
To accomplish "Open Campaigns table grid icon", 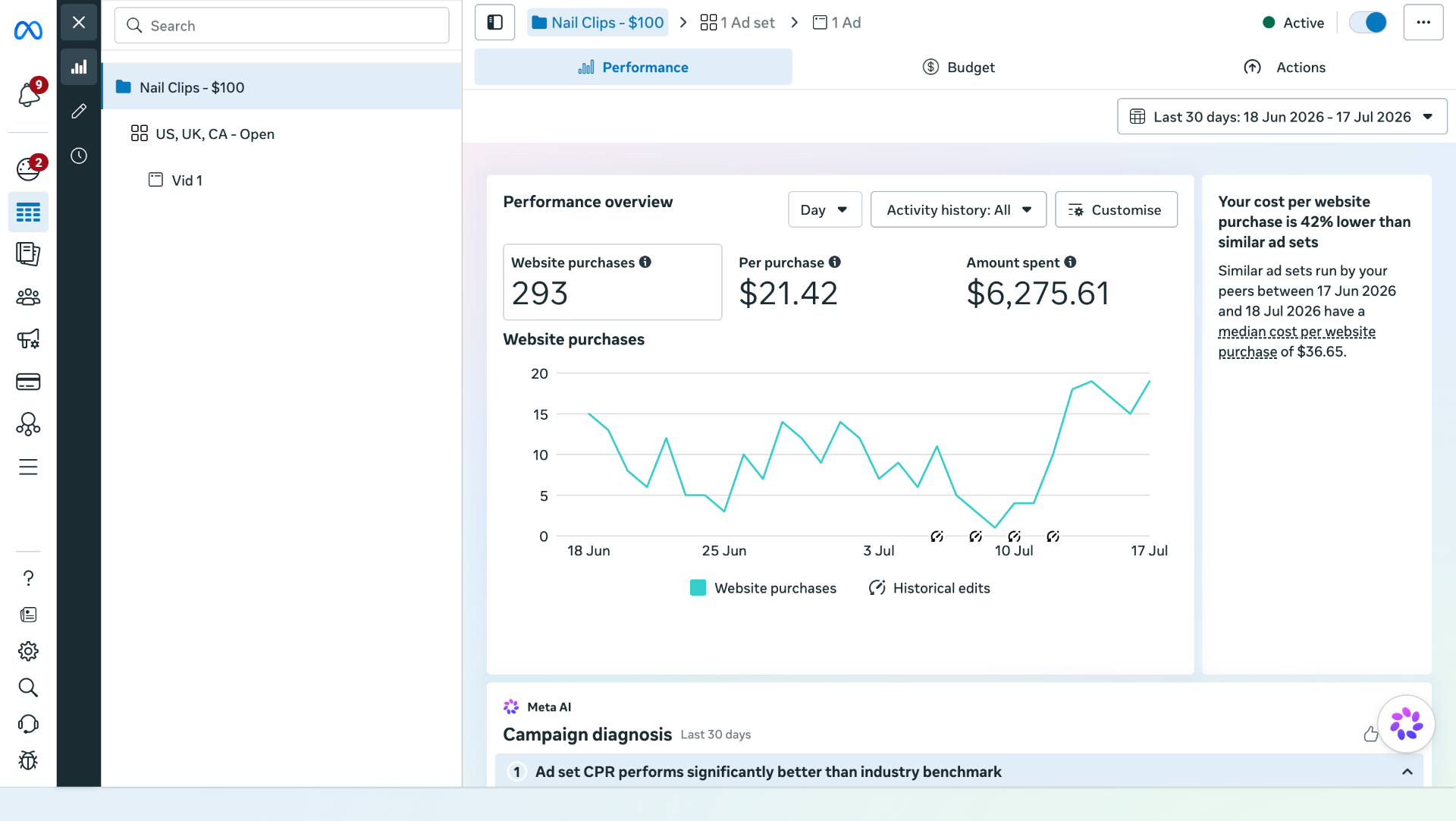I will [28, 212].
